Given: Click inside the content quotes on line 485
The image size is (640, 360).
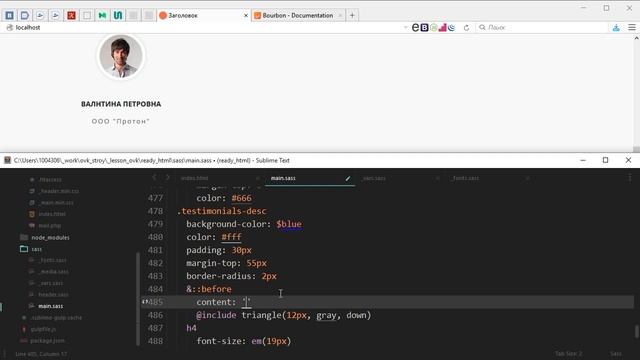Looking at the screenshot, I should point(247,302).
